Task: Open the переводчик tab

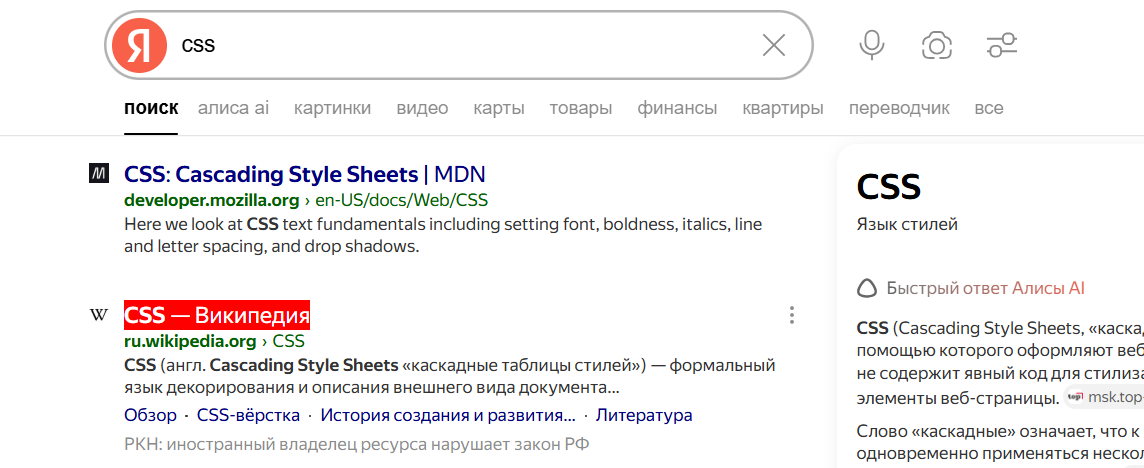Action: tap(899, 109)
